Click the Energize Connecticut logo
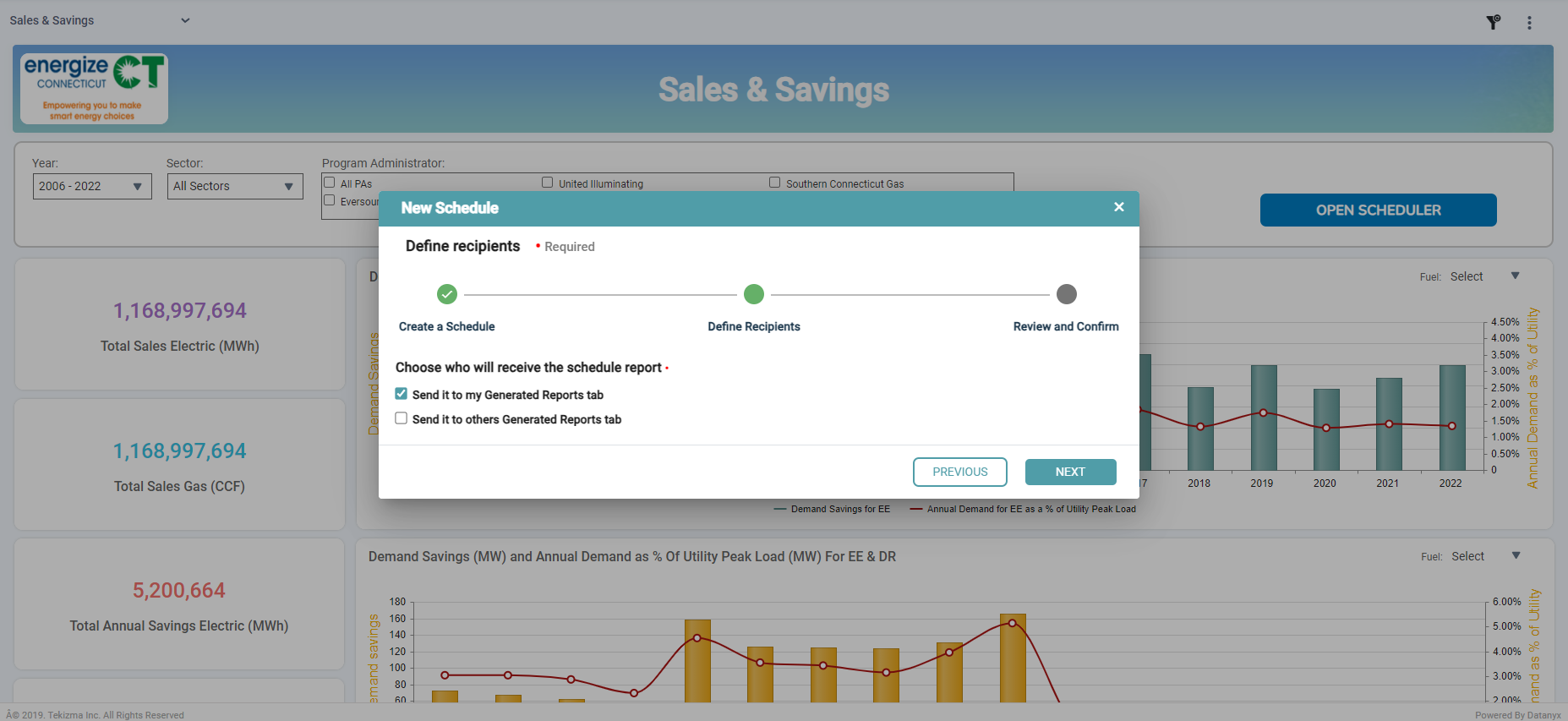 [x=94, y=89]
